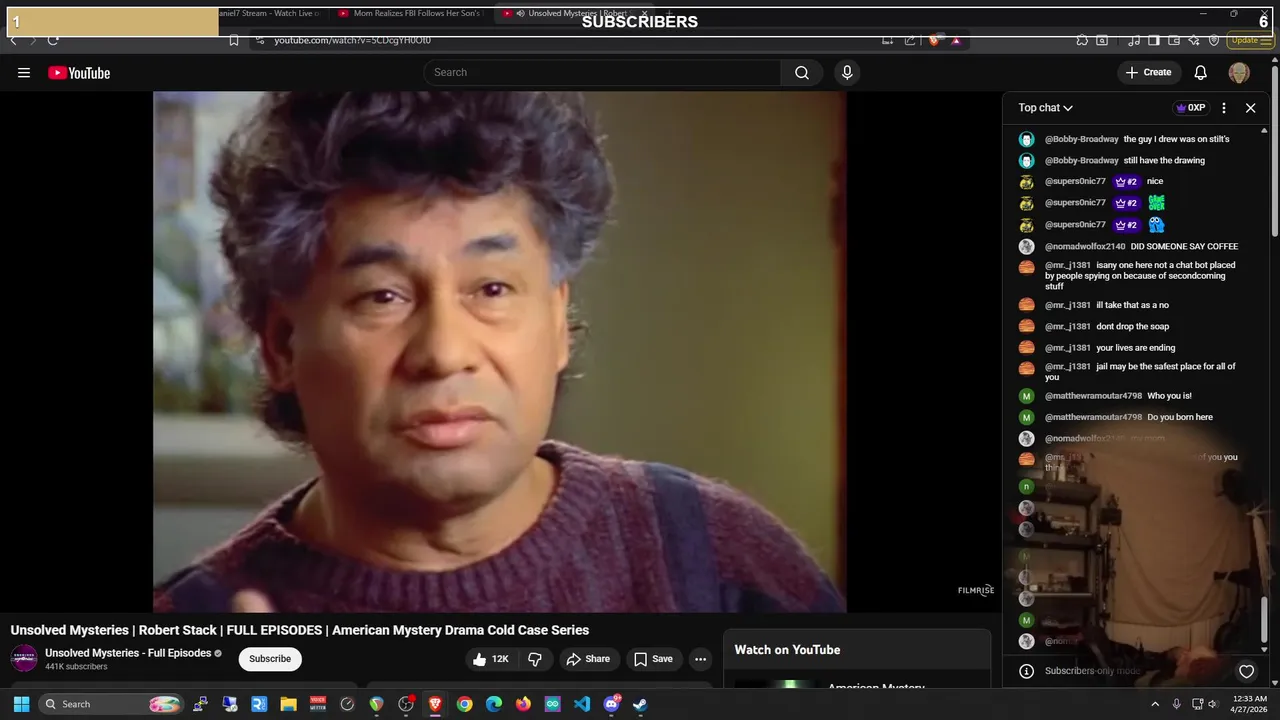1280x720 pixels.
Task: Share the video
Action: pyautogui.click(x=588, y=659)
